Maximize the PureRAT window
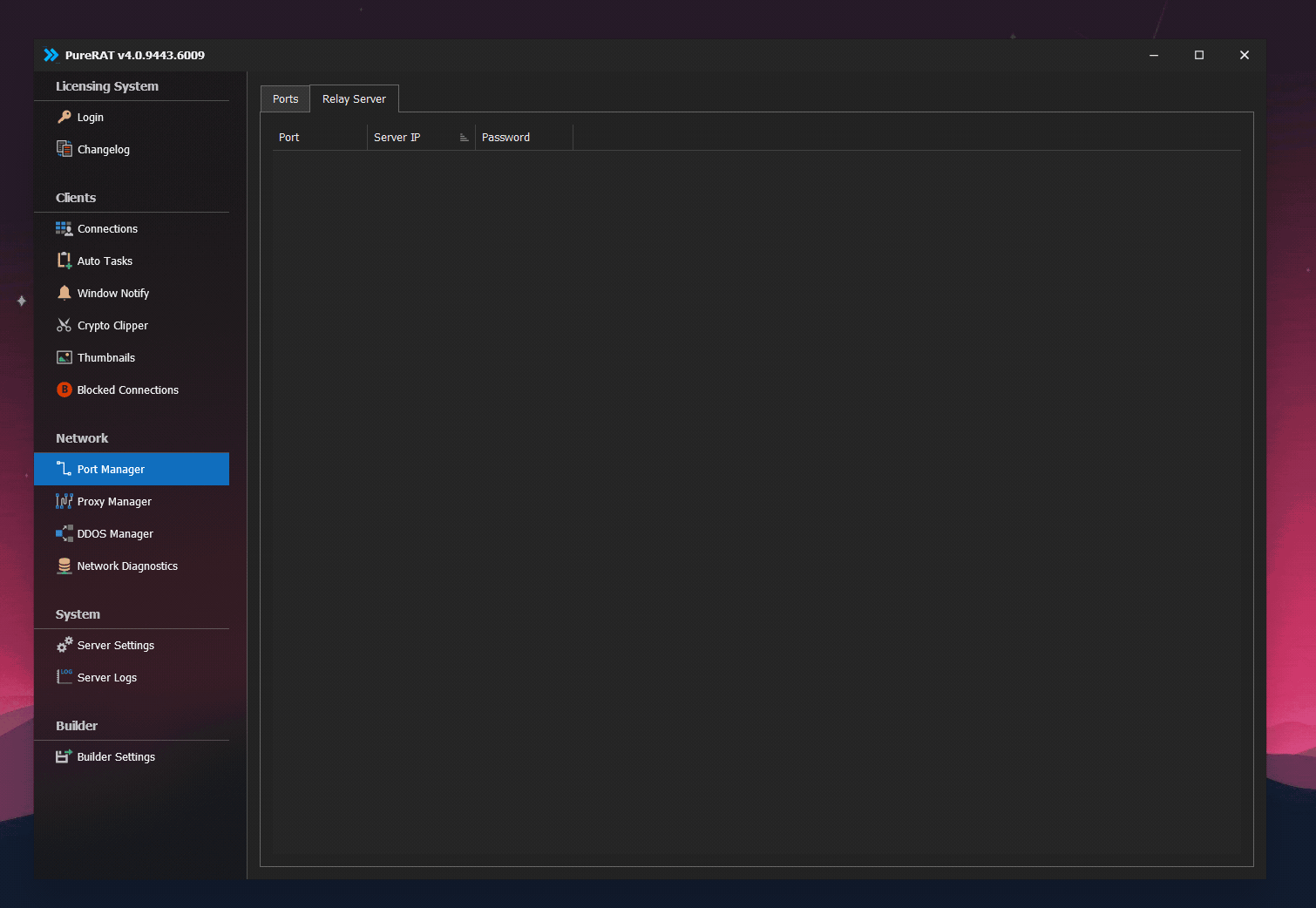 (x=1199, y=55)
